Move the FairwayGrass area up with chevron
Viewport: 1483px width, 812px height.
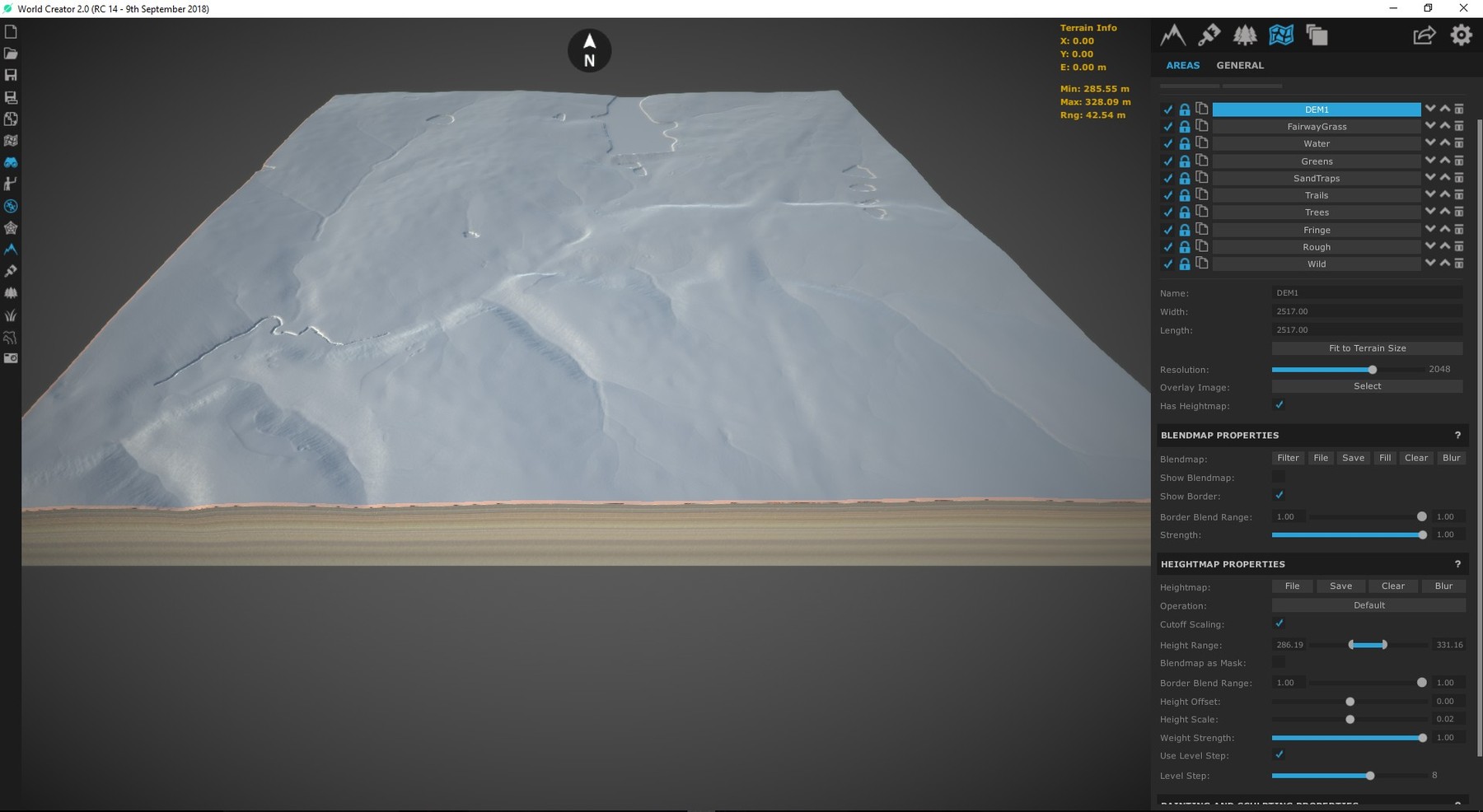pos(1445,126)
